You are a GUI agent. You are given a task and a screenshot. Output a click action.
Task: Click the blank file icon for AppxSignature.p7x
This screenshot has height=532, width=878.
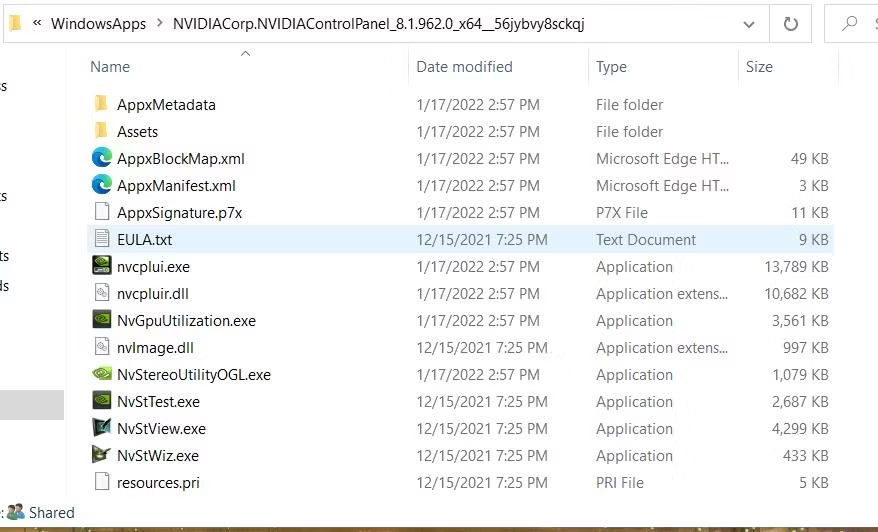tap(102, 212)
